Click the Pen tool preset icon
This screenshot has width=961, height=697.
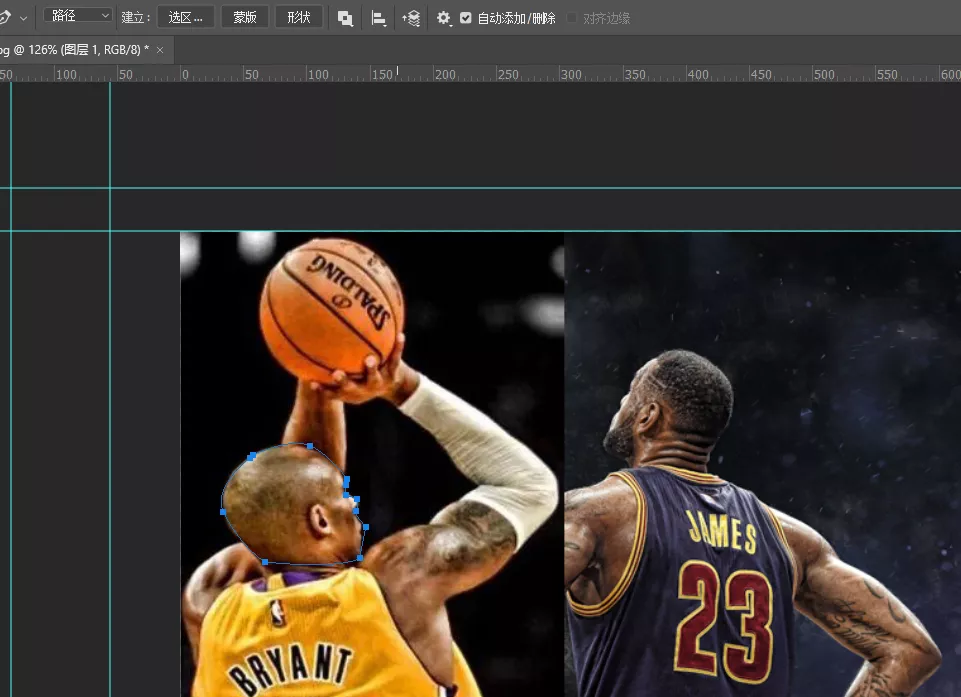[x=4, y=17]
